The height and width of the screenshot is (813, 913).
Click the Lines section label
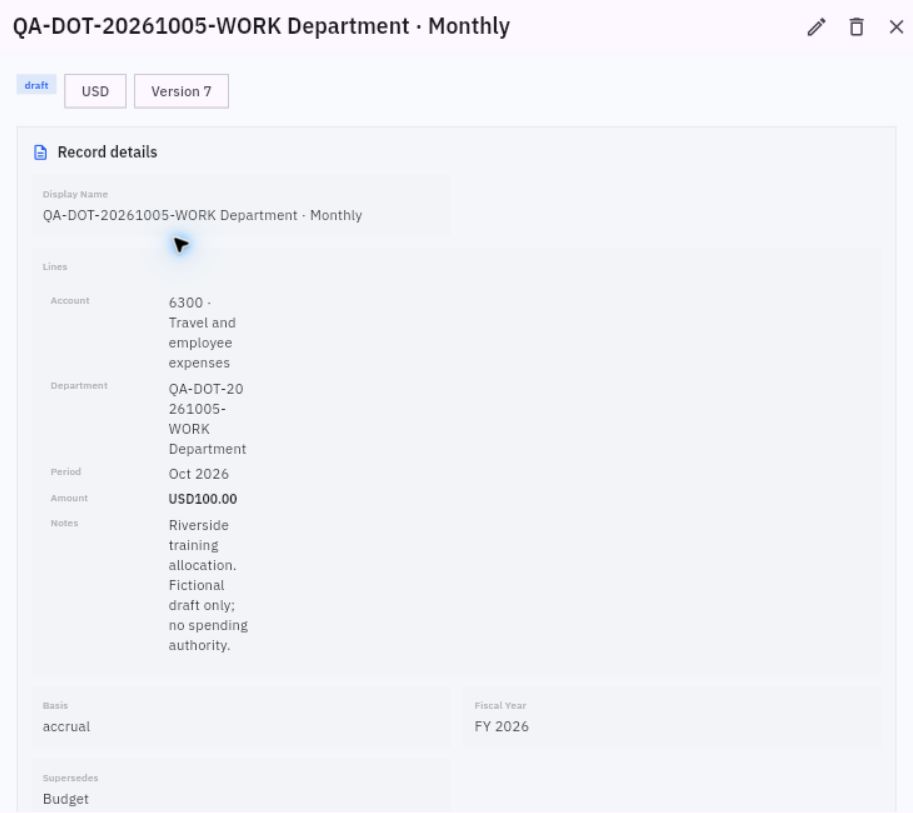[x=55, y=267]
